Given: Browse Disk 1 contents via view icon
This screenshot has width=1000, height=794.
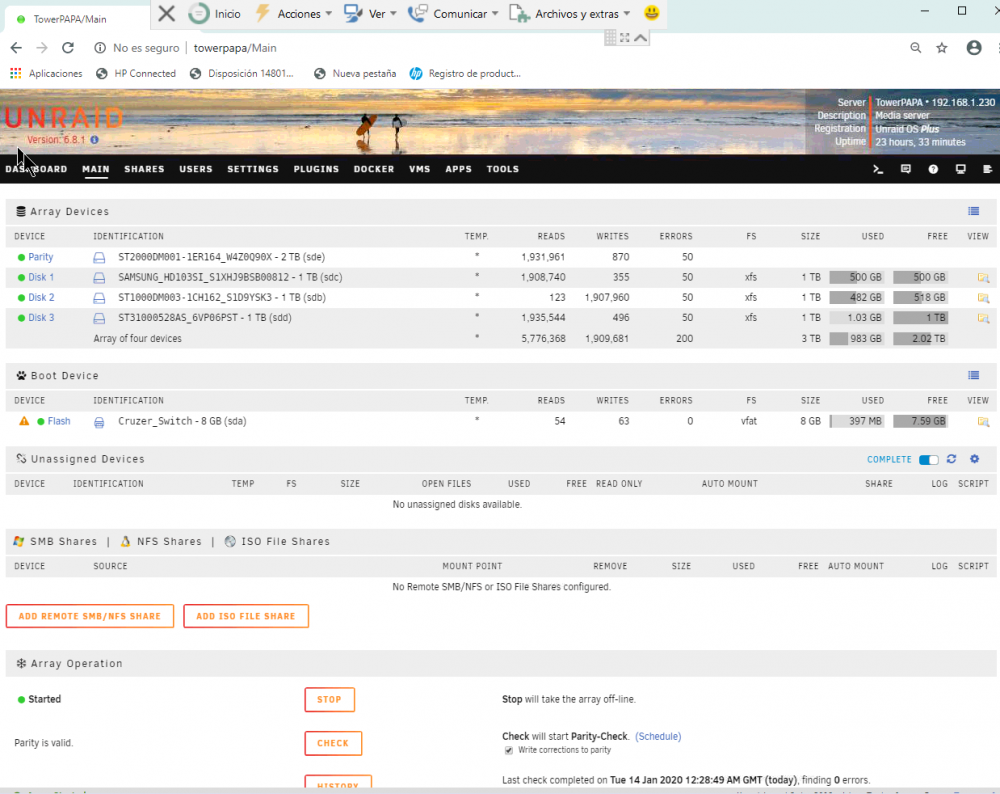Looking at the screenshot, I should pyautogui.click(x=983, y=277).
